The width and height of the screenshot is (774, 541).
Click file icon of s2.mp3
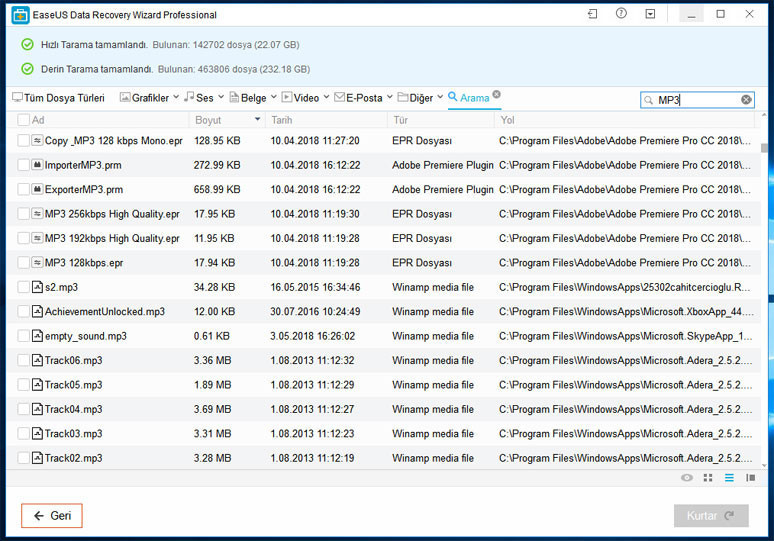click(x=37, y=287)
